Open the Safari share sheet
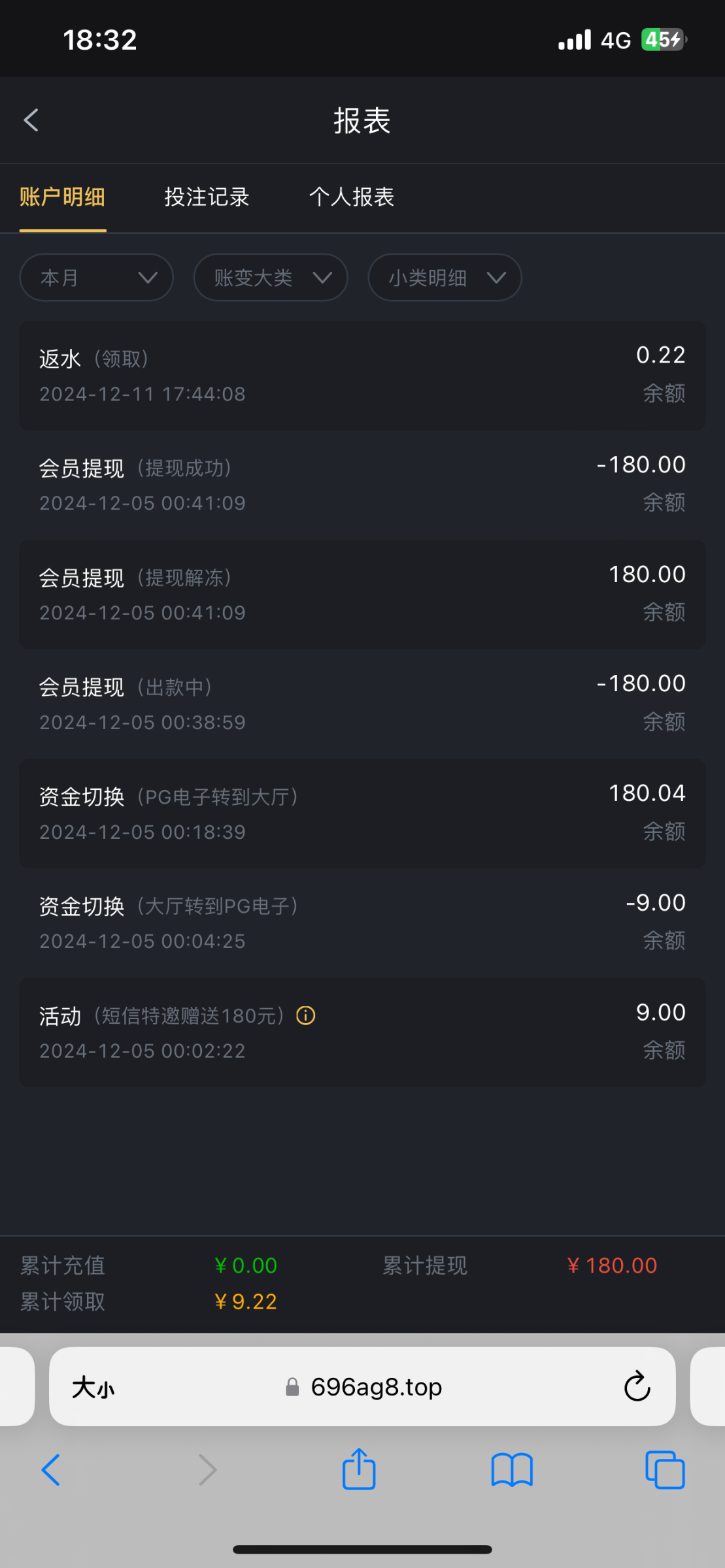Screen dimensions: 725x1568 359,1470
